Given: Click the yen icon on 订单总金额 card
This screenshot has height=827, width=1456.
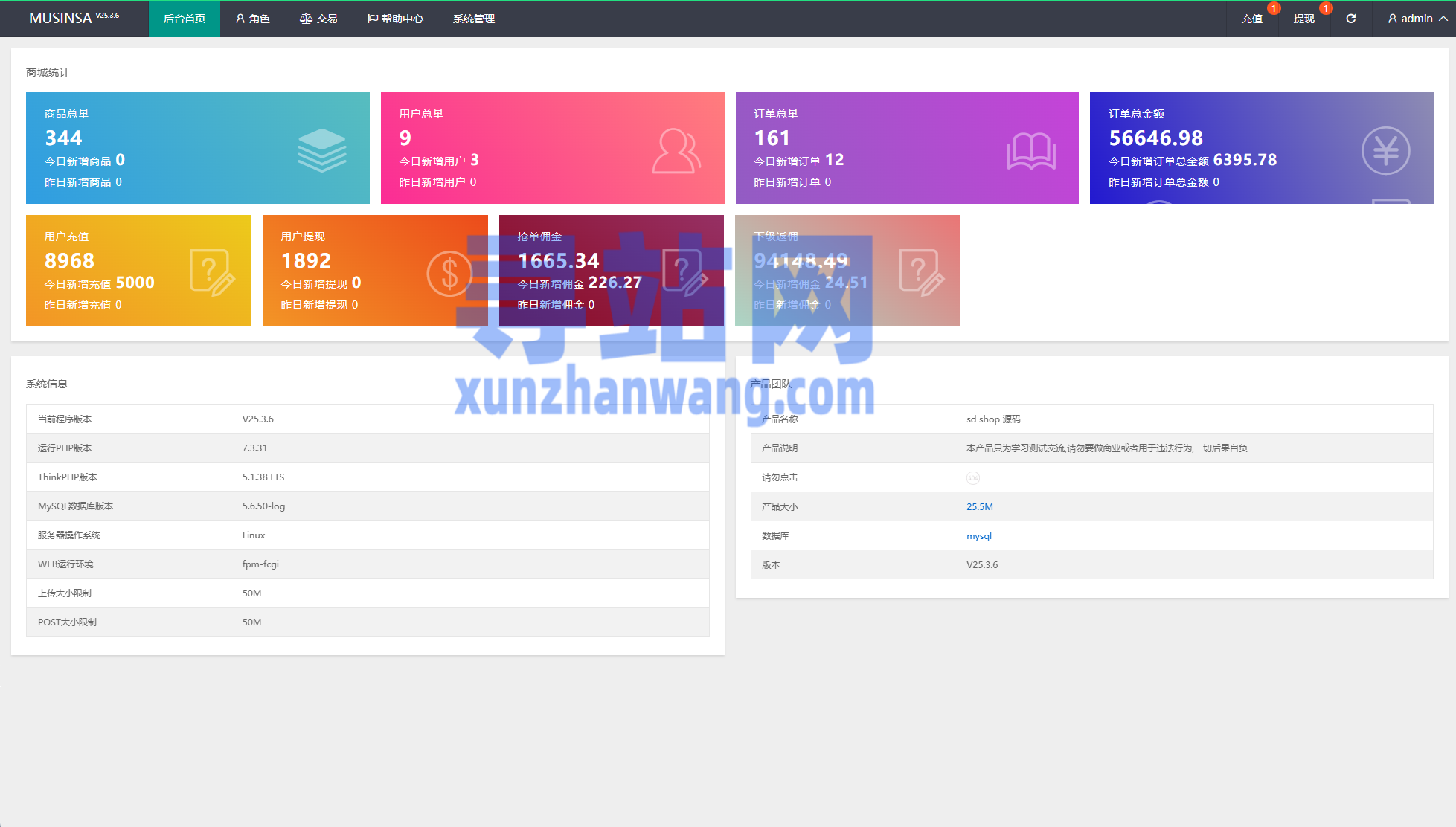Looking at the screenshot, I should tap(1385, 151).
